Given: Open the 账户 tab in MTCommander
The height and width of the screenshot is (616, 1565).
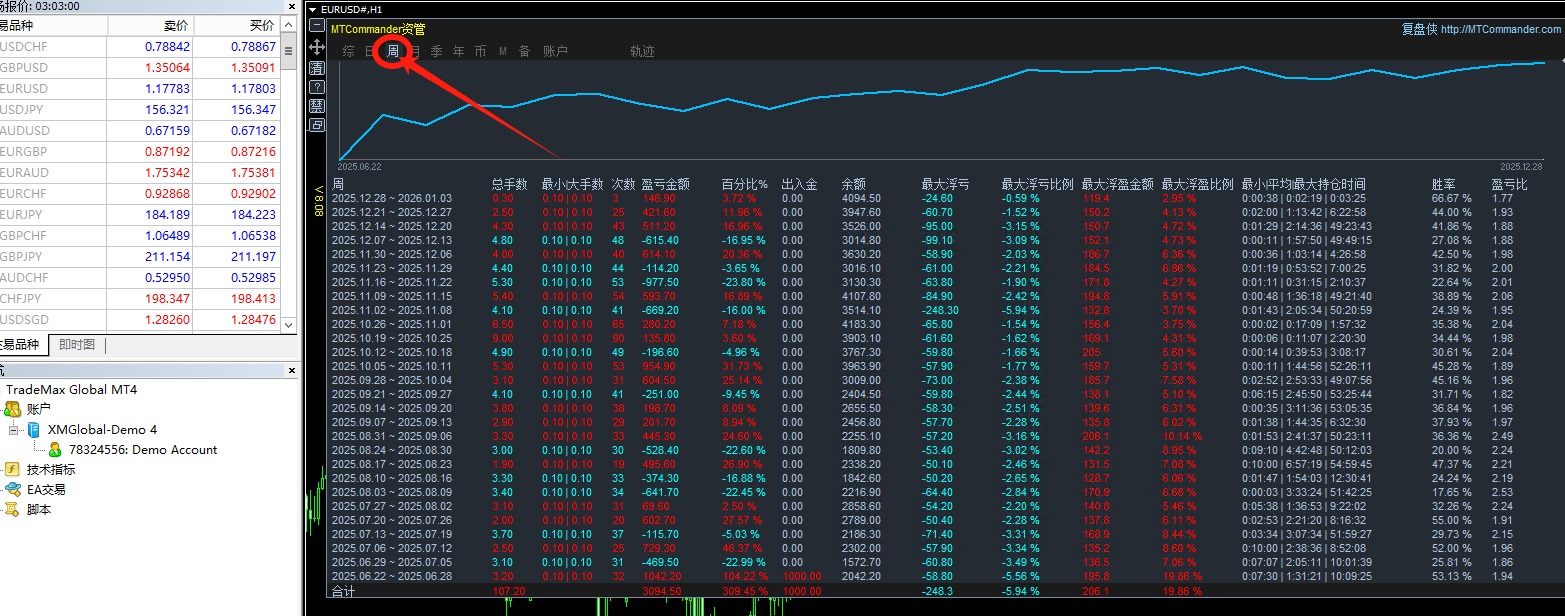Looking at the screenshot, I should pos(555,51).
